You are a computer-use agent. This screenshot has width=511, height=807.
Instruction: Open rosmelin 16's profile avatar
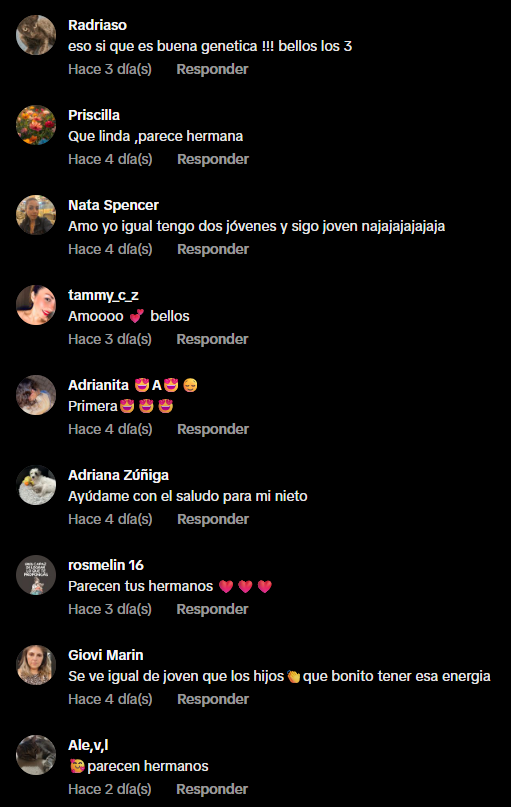36,575
